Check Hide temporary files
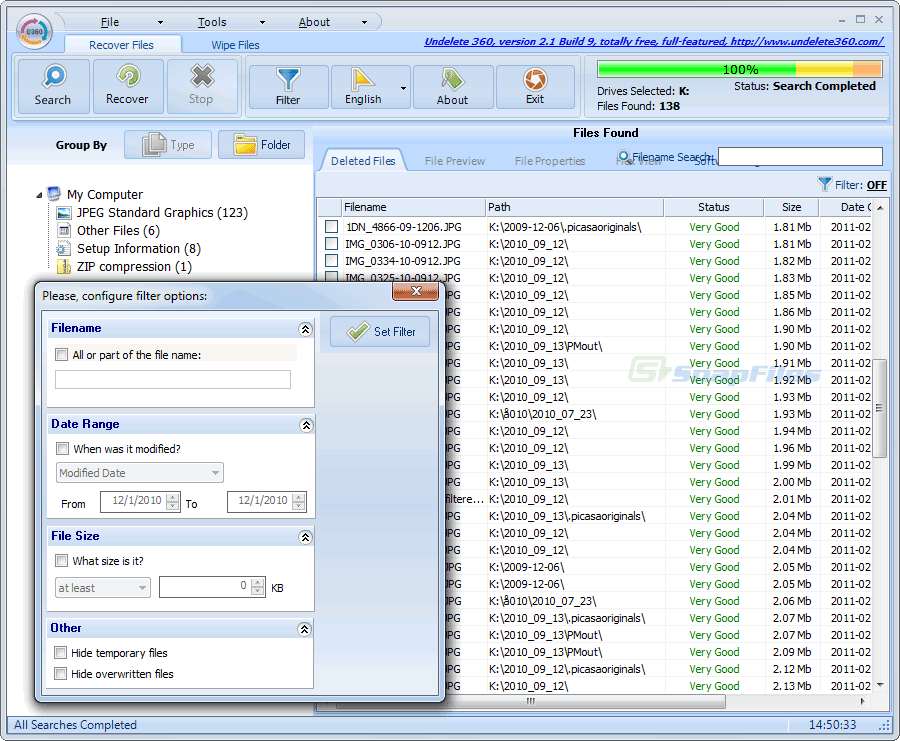 point(60,653)
